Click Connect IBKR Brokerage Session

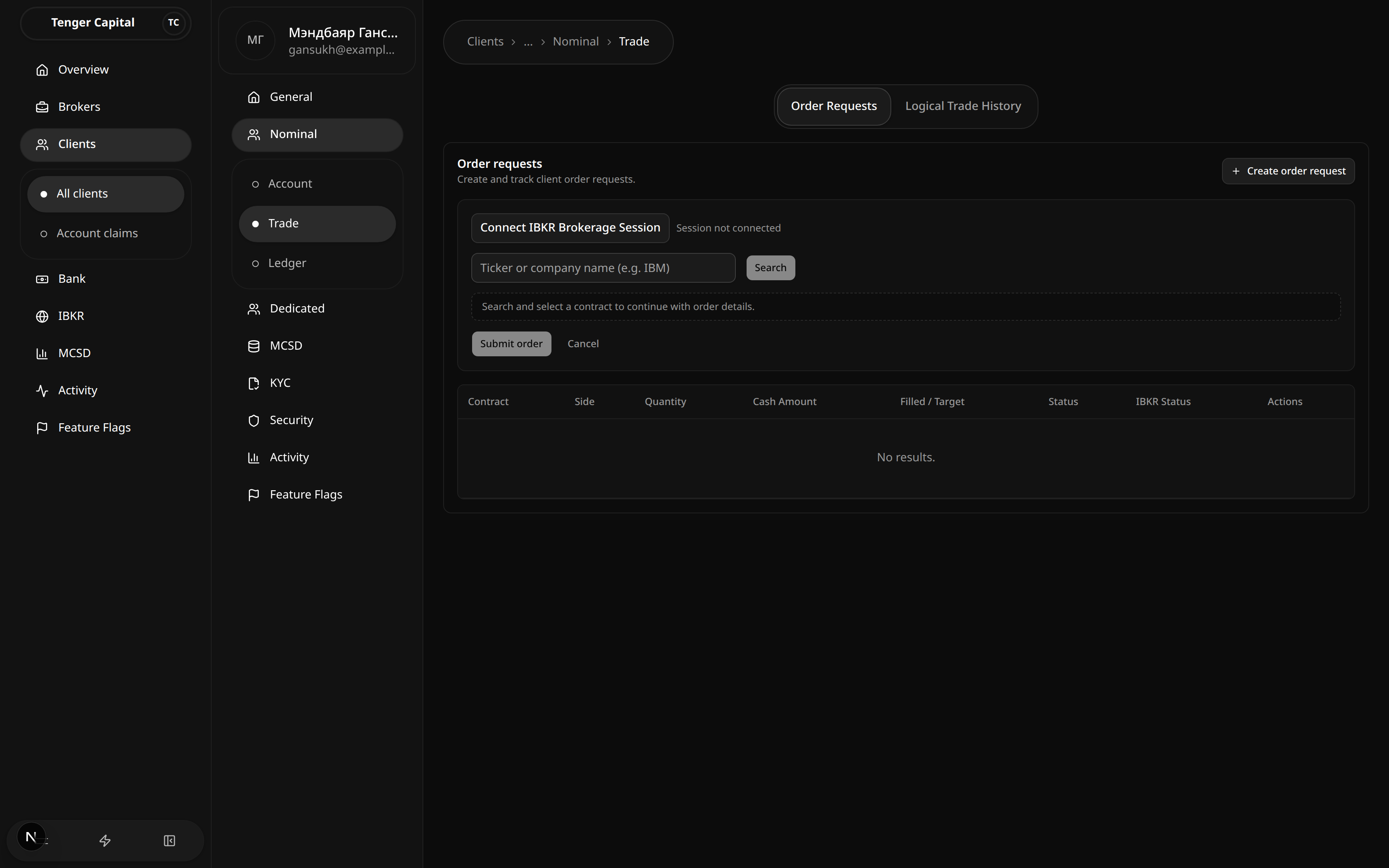(x=570, y=228)
